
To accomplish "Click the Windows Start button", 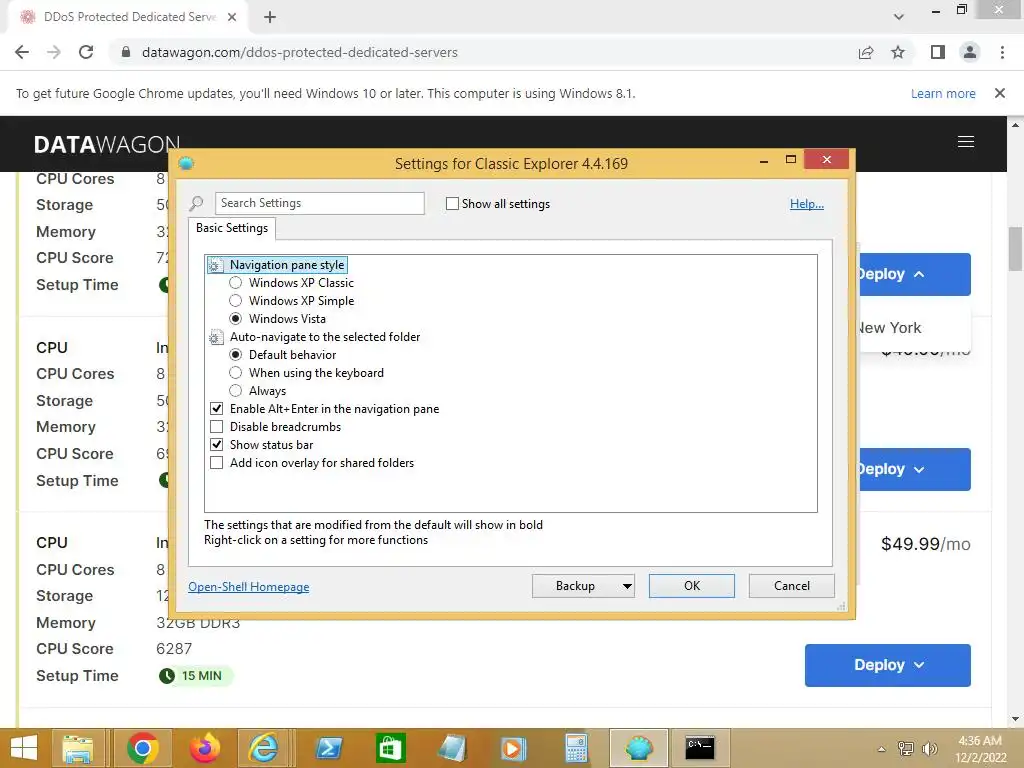I will tap(24, 748).
